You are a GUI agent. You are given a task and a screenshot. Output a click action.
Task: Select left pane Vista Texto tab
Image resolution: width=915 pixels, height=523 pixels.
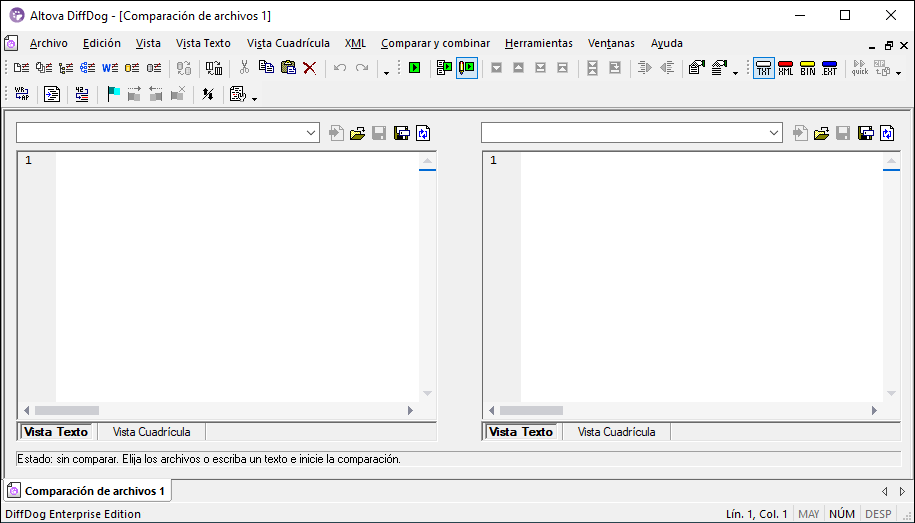tap(56, 432)
